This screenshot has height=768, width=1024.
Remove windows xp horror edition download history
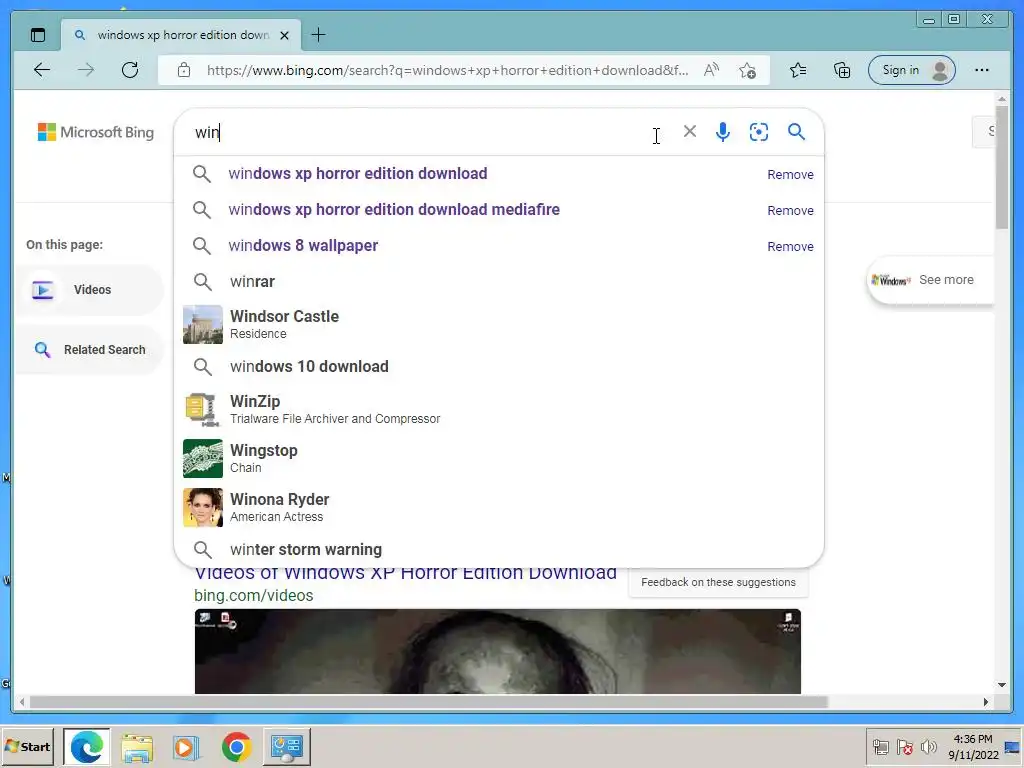(x=790, y=174)
